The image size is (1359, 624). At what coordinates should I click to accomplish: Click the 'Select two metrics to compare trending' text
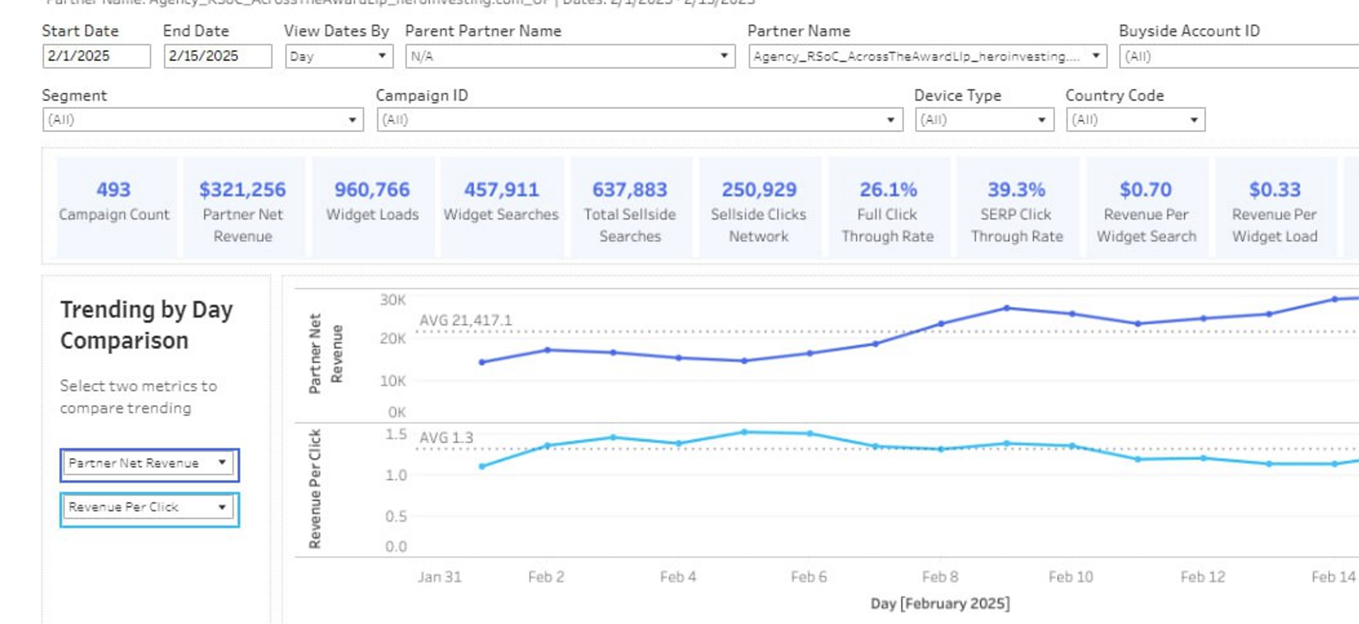coord(138,397)
